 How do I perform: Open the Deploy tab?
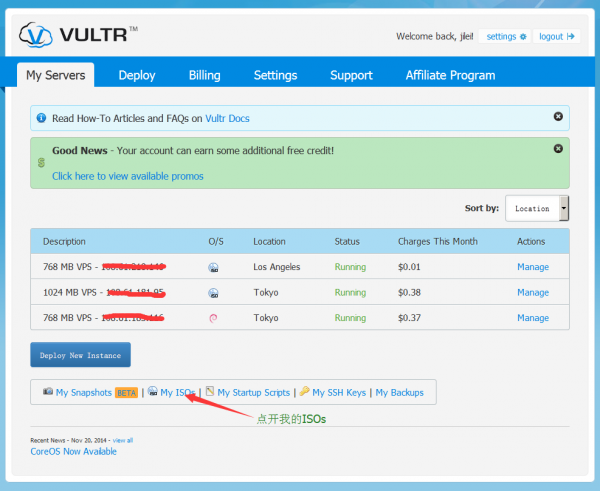click(x=137, y=75)
